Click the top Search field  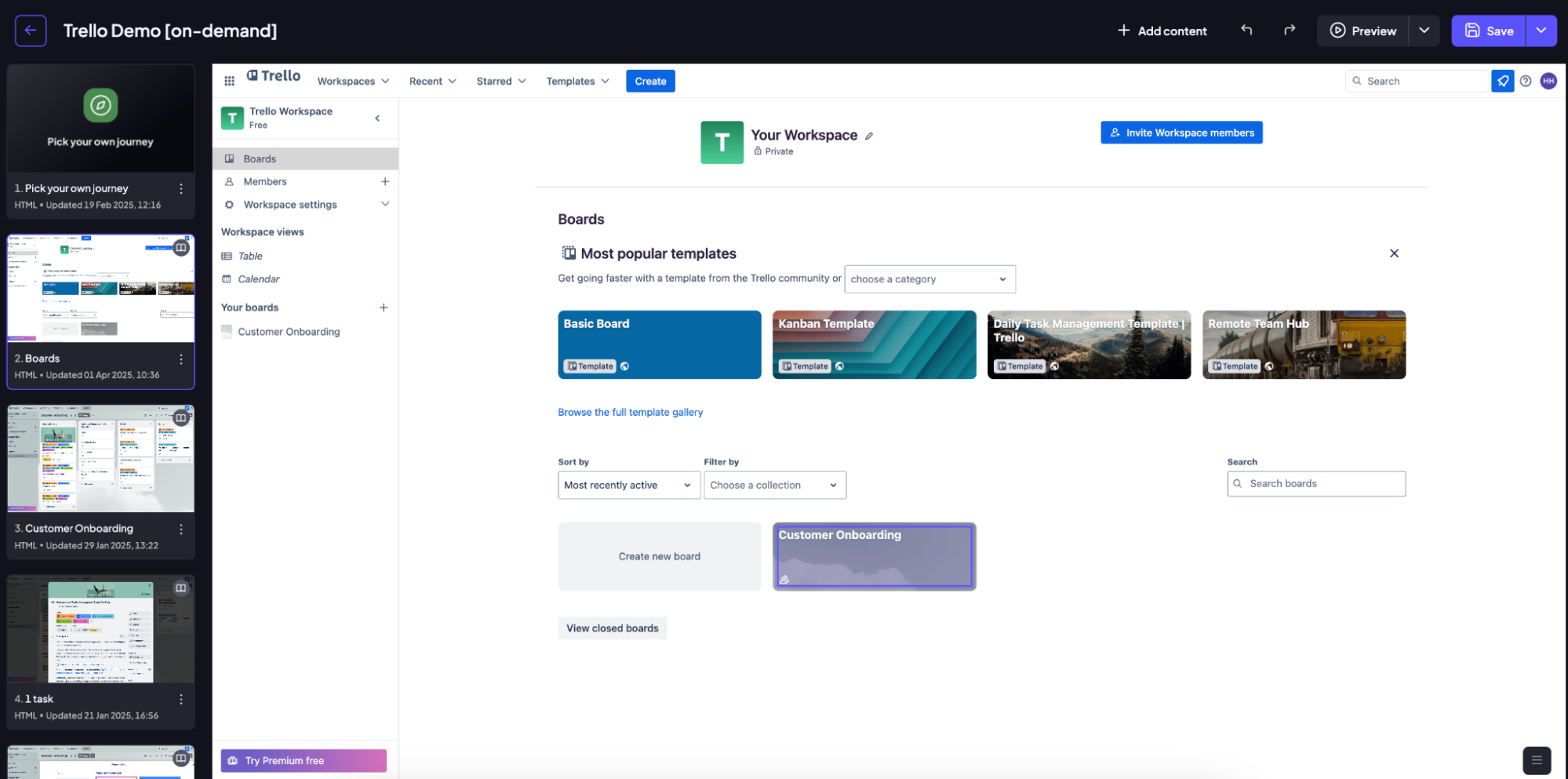tap(1418, 81)
